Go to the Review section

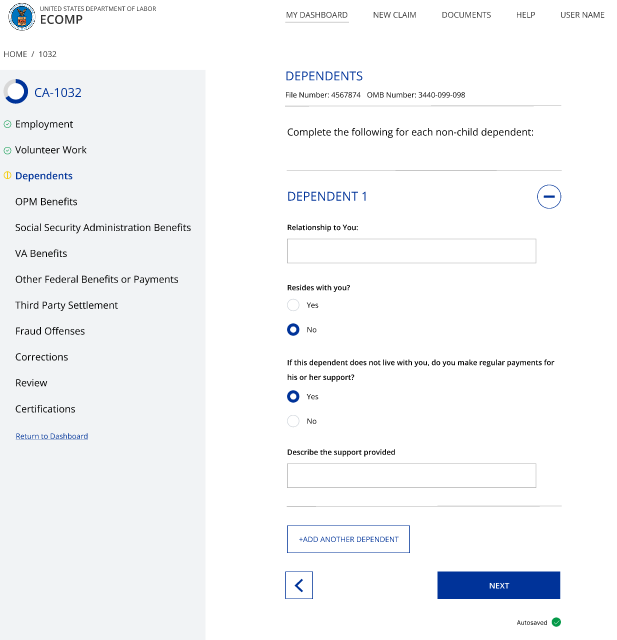coord(31,383)
